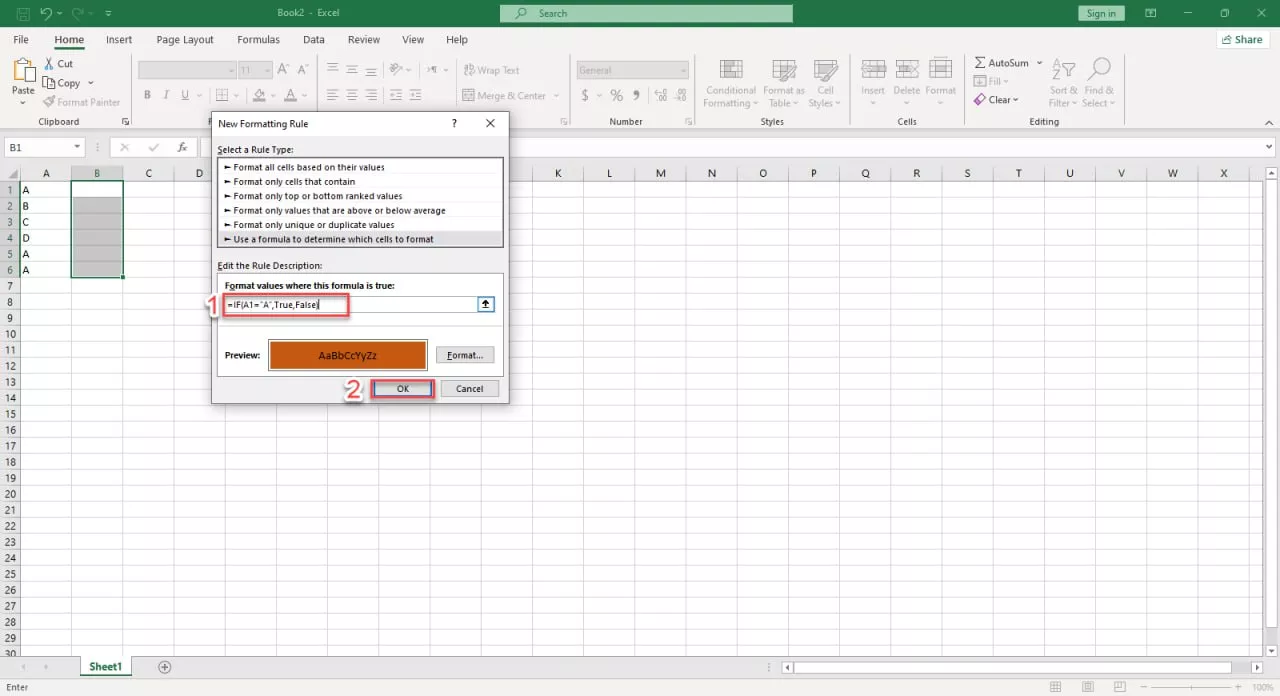Switch to the Review tab
This screenshot has height=696, width=1280.
pyautogui.click(x=364, y=40)
